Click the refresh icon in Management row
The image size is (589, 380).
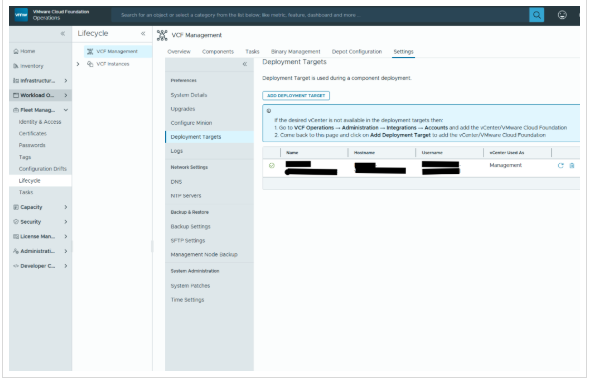pos(561,166)
